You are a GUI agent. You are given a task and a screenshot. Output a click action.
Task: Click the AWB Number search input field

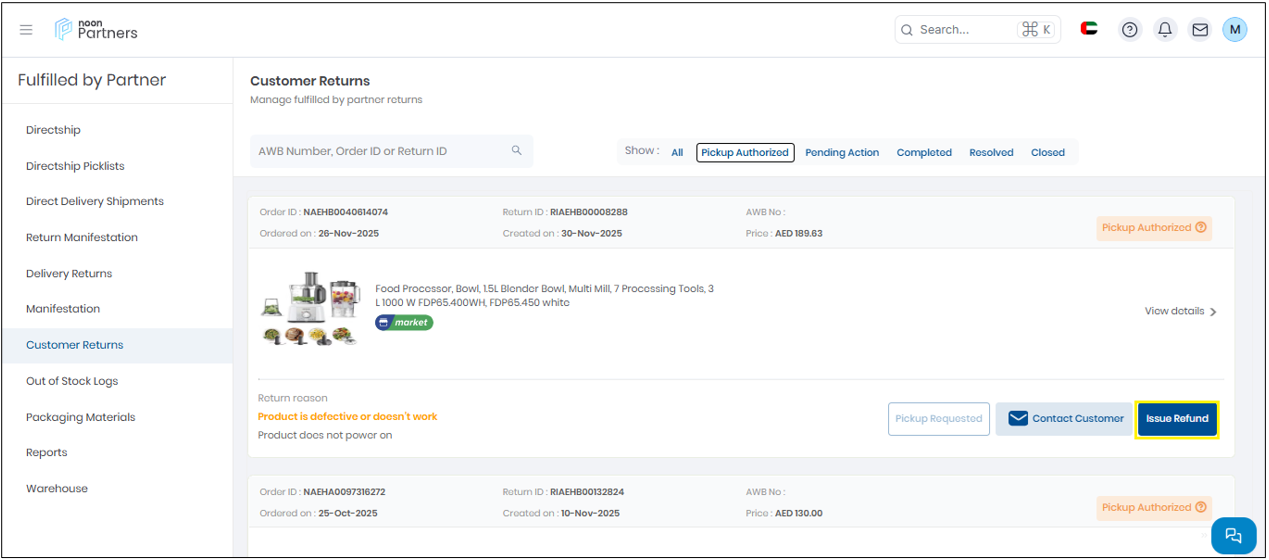click(375, 151)
